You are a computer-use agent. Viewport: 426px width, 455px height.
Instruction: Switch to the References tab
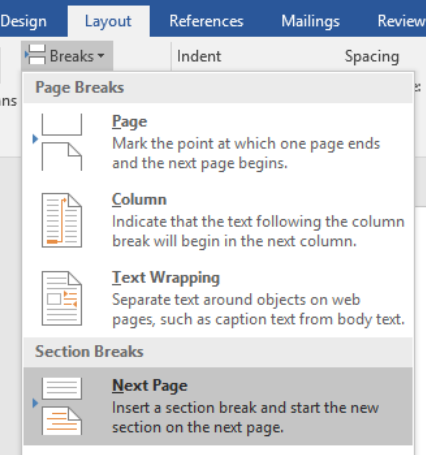(206, 21)
